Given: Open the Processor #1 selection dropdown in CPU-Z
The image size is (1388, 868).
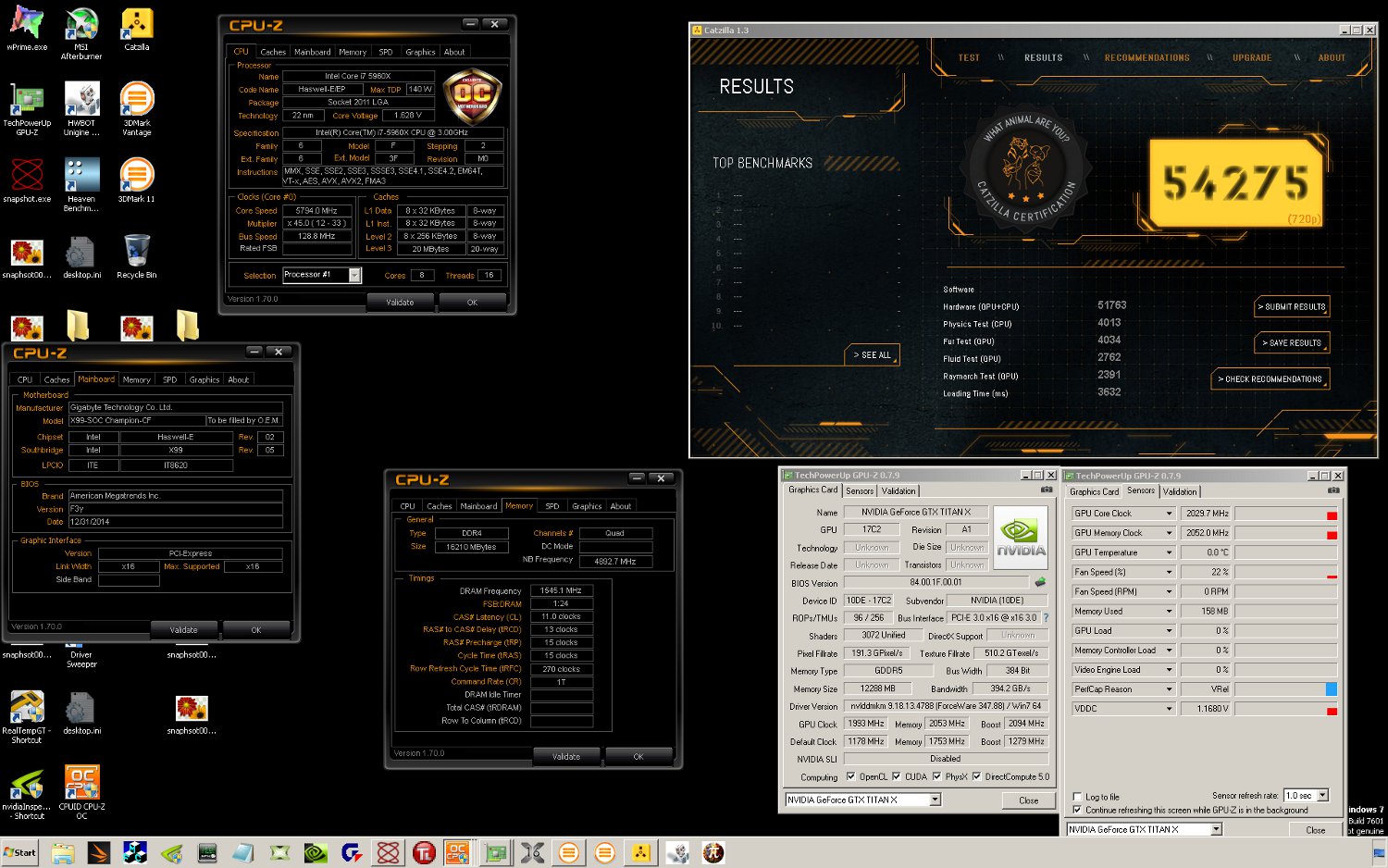Looking at the screenshot, I should pos(354,275).
